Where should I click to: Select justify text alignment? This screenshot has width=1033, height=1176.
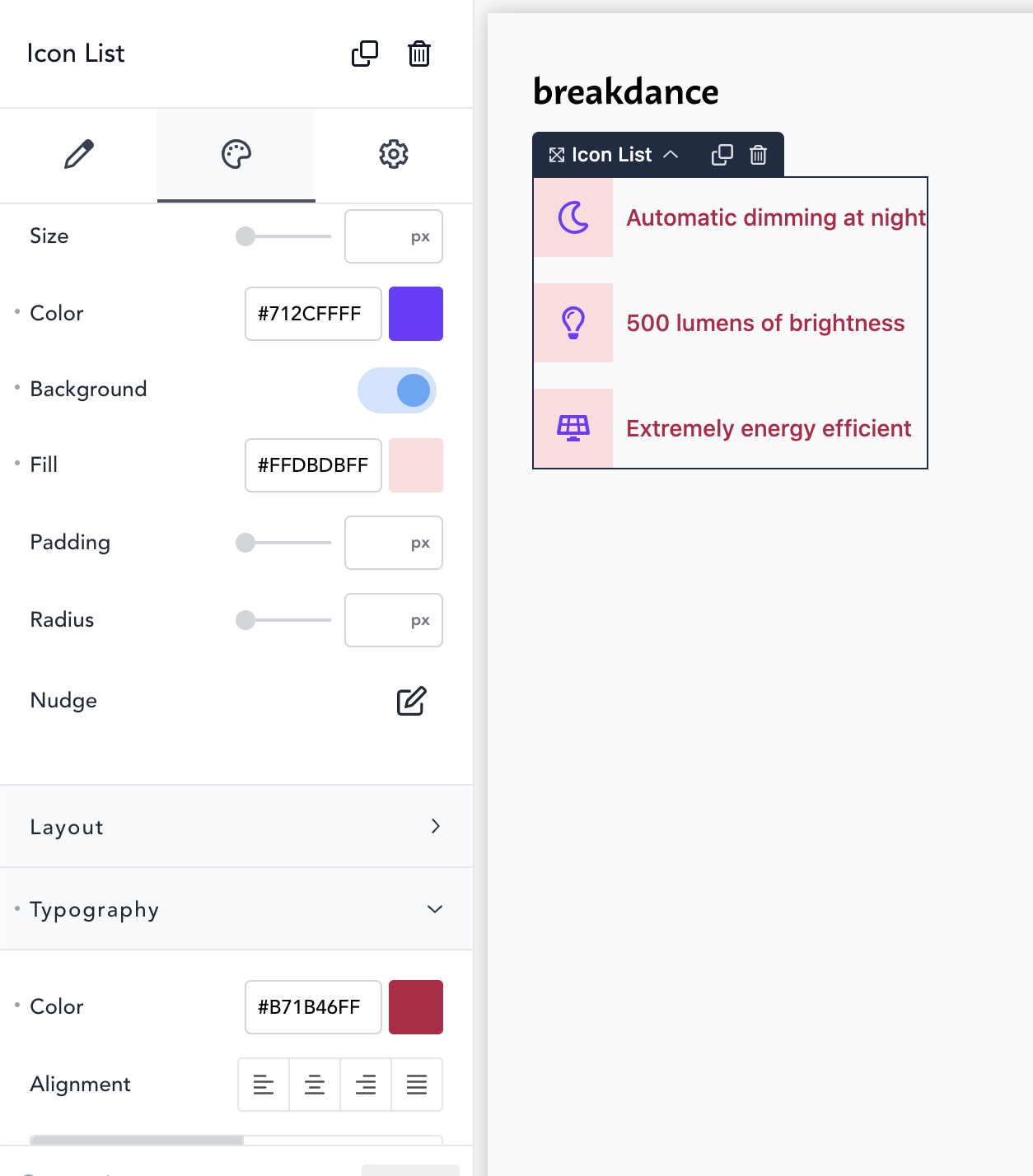[x=416, y=1085]
